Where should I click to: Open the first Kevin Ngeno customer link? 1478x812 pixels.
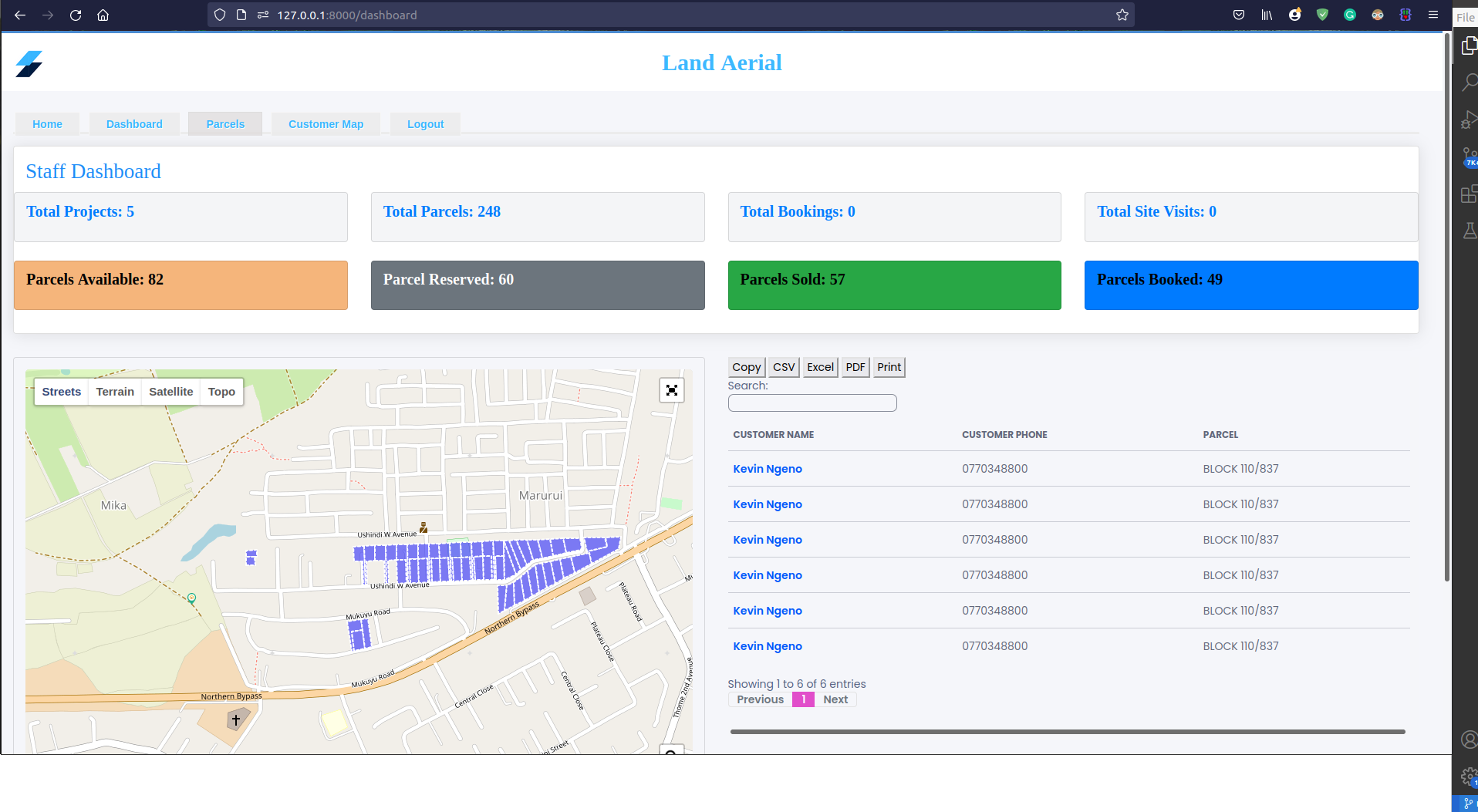[767, 468]
